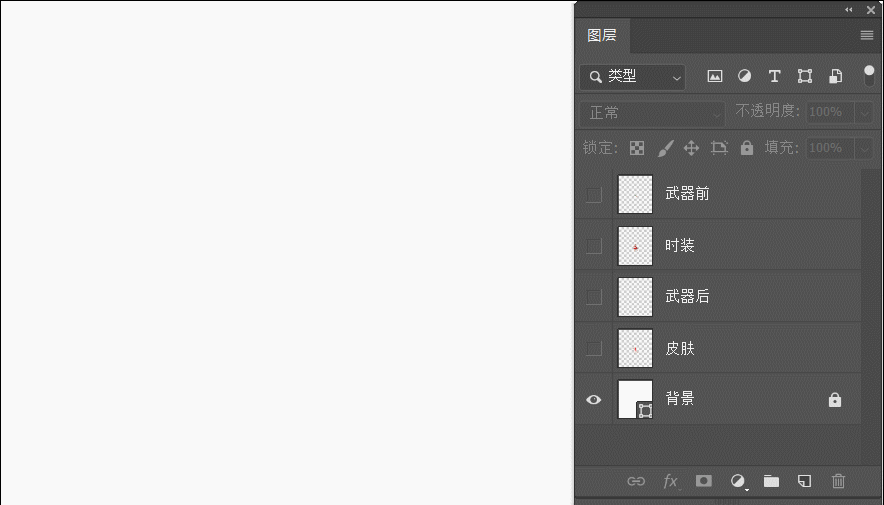Click the 武器前 layer name
Viewport: 884px width, 505px height.
687,194
